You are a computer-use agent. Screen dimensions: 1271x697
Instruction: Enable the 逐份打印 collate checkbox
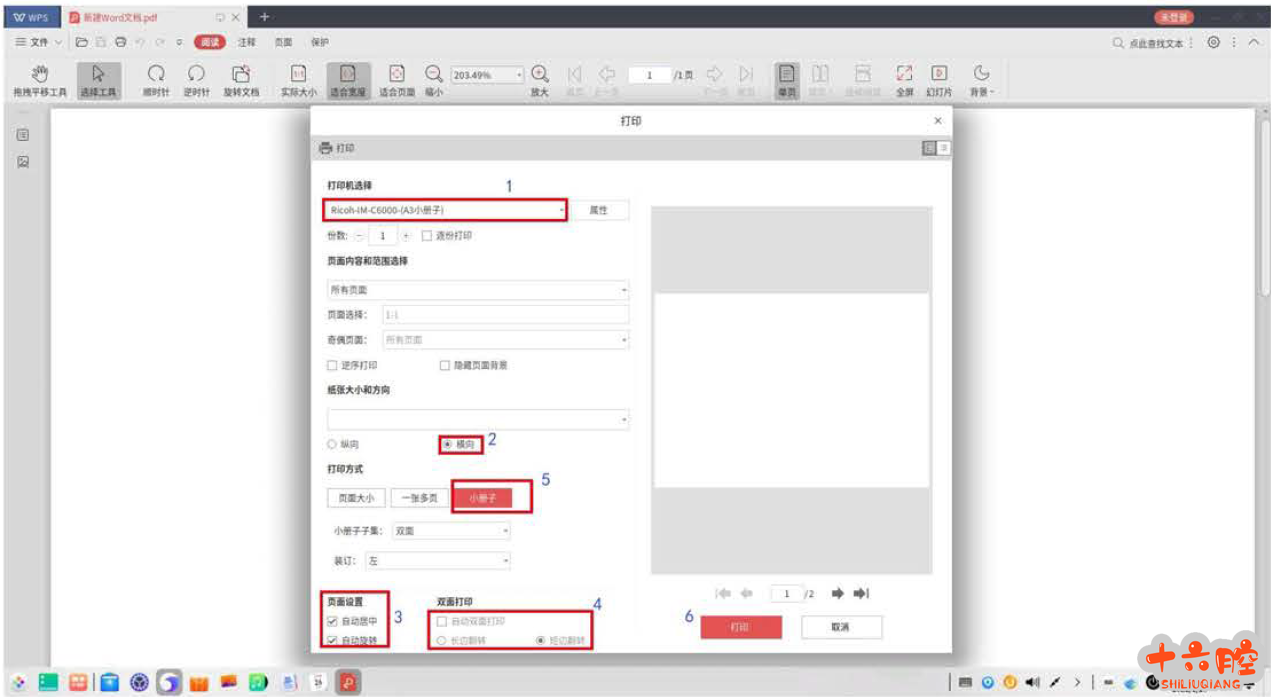pos(427,236)
